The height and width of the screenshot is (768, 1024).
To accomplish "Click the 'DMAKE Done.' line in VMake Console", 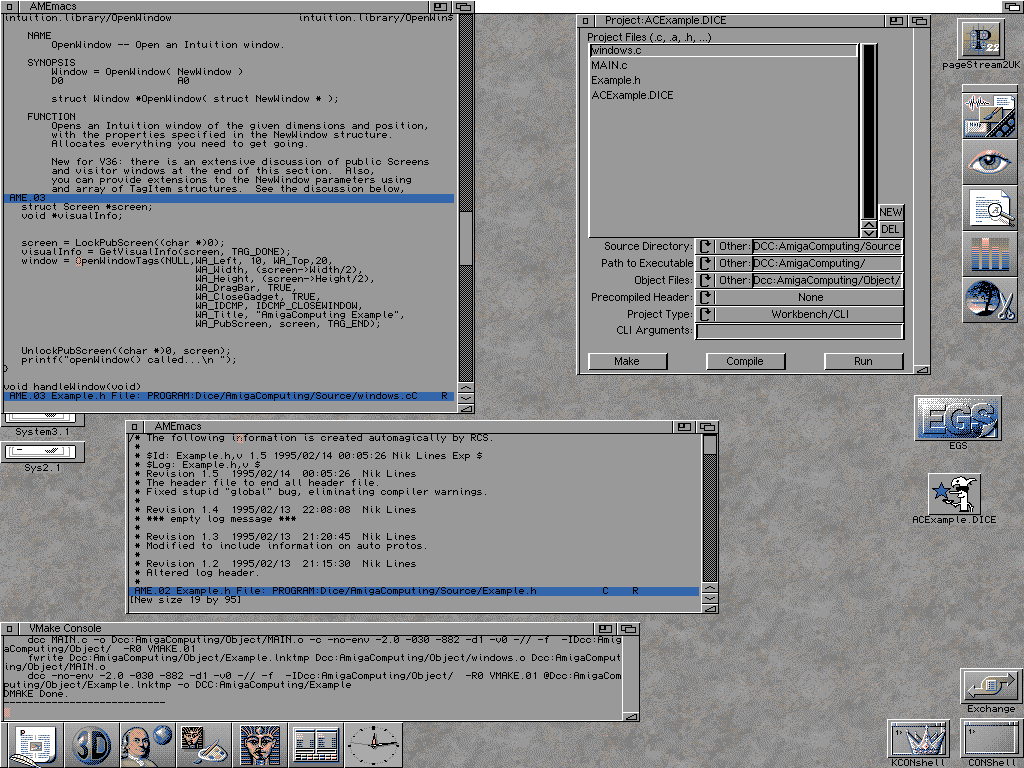I will click(34, 694).
